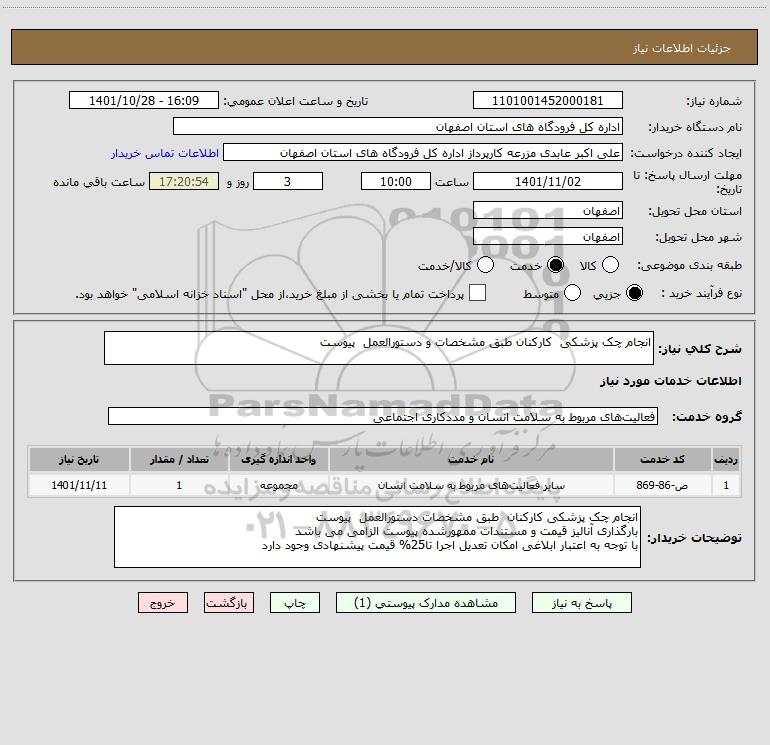Click the خروج exit button
The height and width of the screenshot is (745, 770).
[x=163, y=603]
